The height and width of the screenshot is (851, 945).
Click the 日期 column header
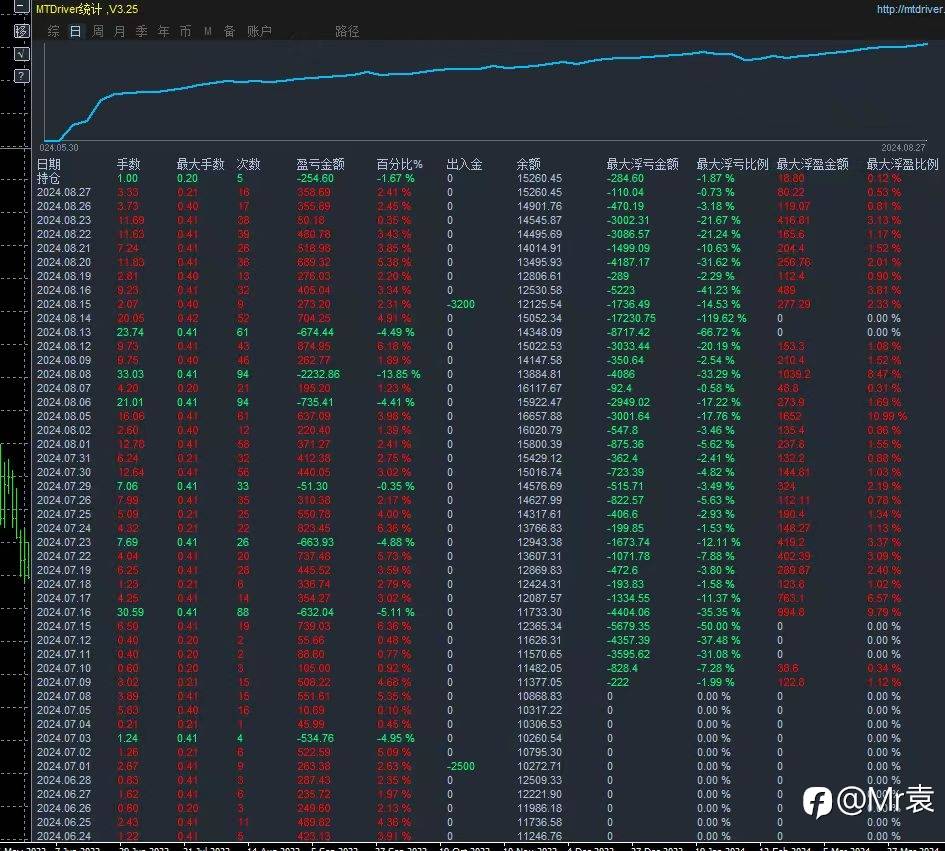tap(48, 164)
